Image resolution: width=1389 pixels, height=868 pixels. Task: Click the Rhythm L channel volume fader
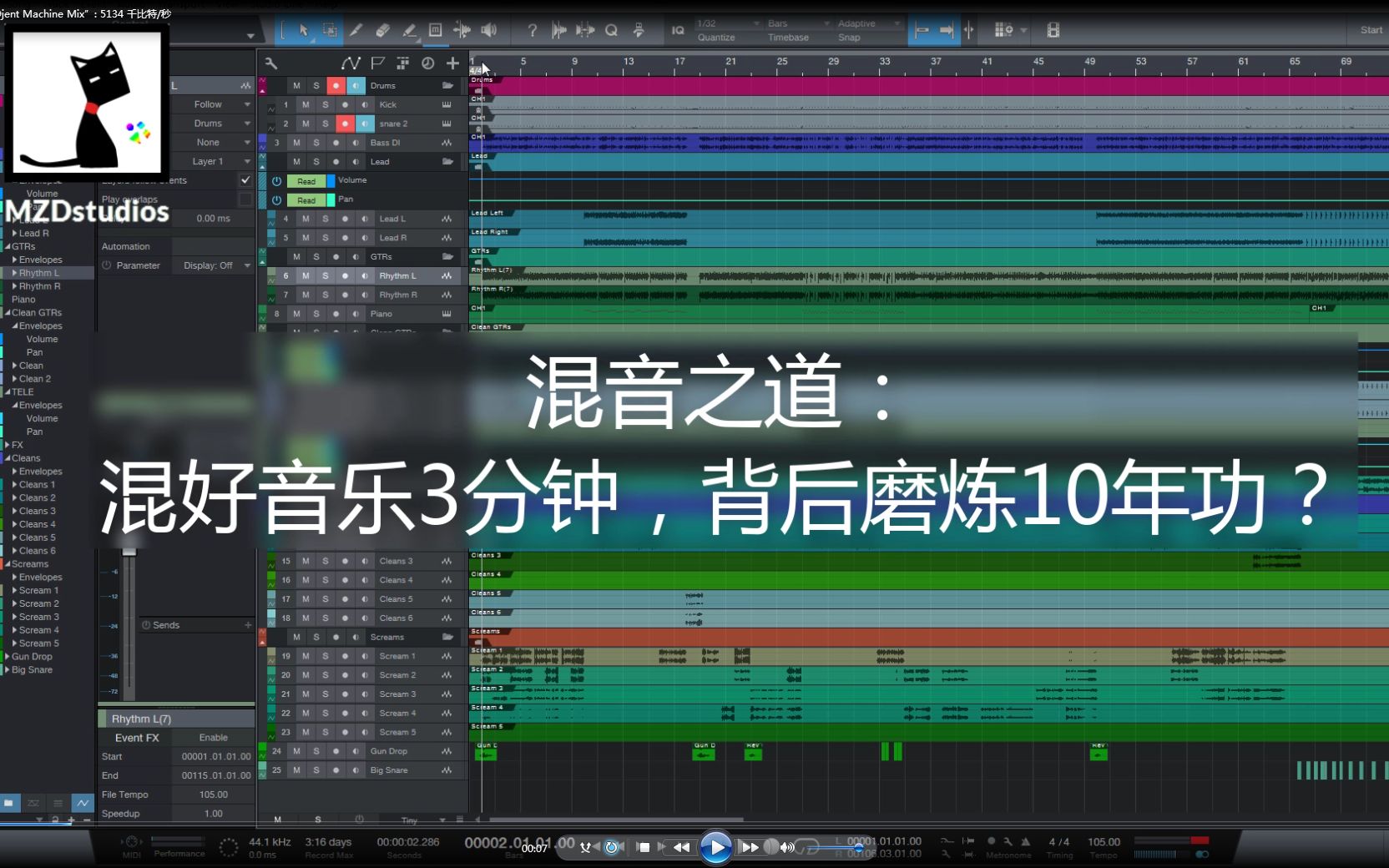pyautogui.click(x=129, y=552)
